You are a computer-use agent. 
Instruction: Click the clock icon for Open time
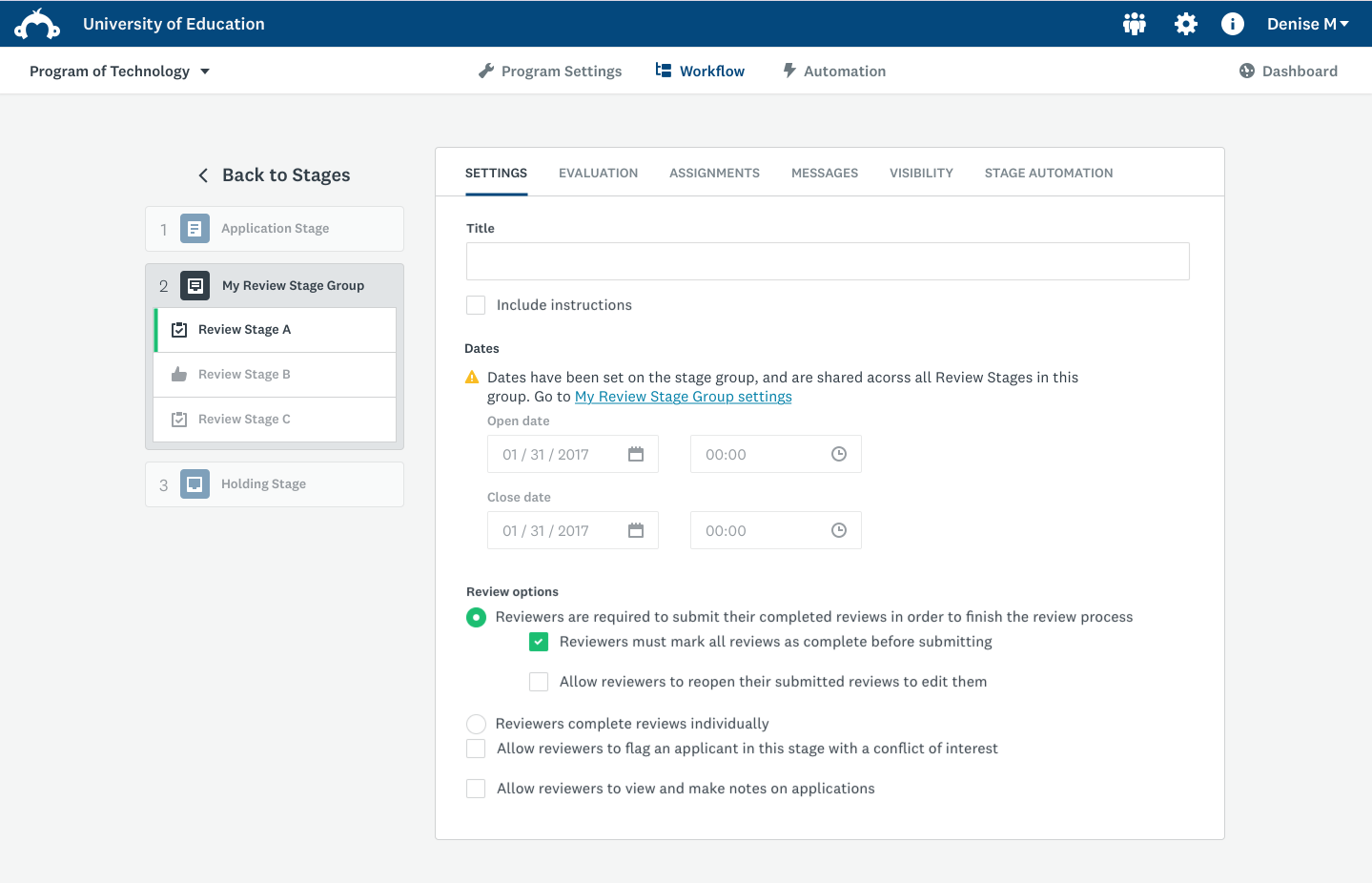click(838, 454)
